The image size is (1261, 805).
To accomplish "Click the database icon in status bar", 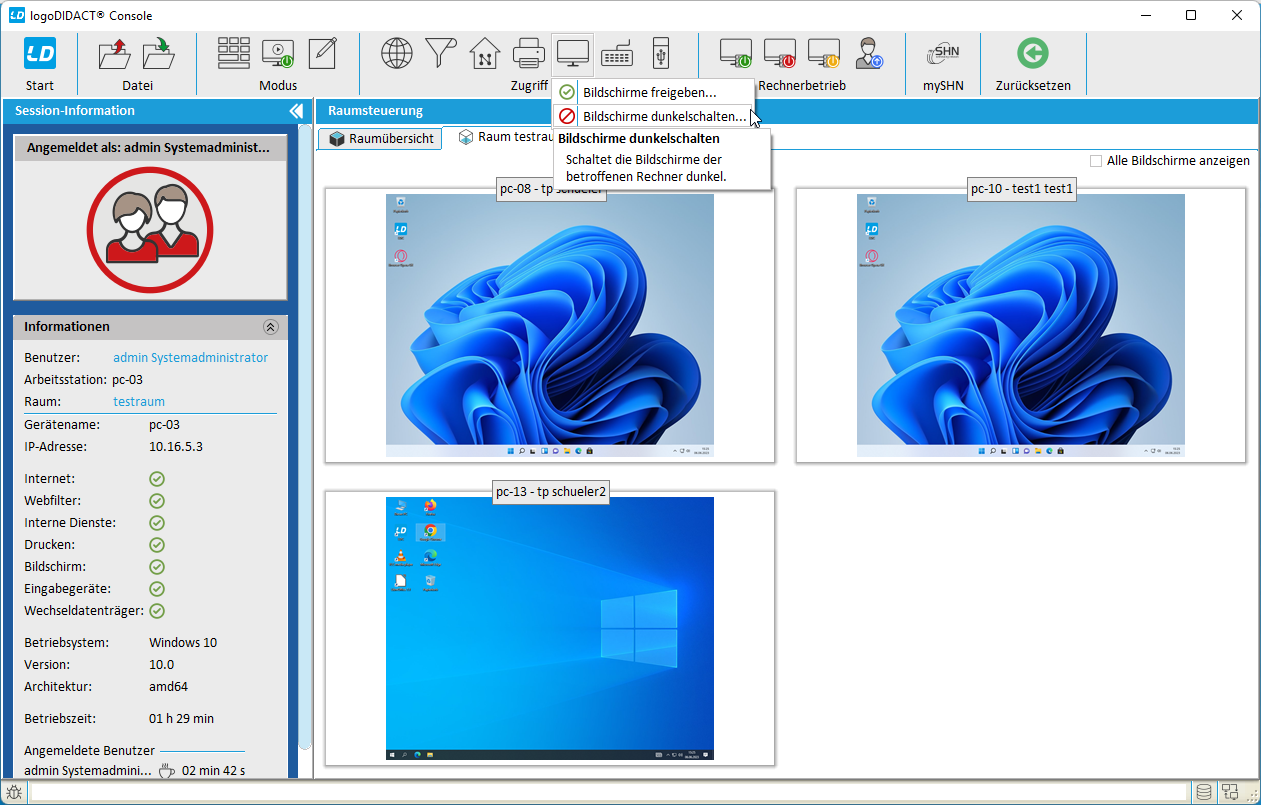I will [1204, 792].
